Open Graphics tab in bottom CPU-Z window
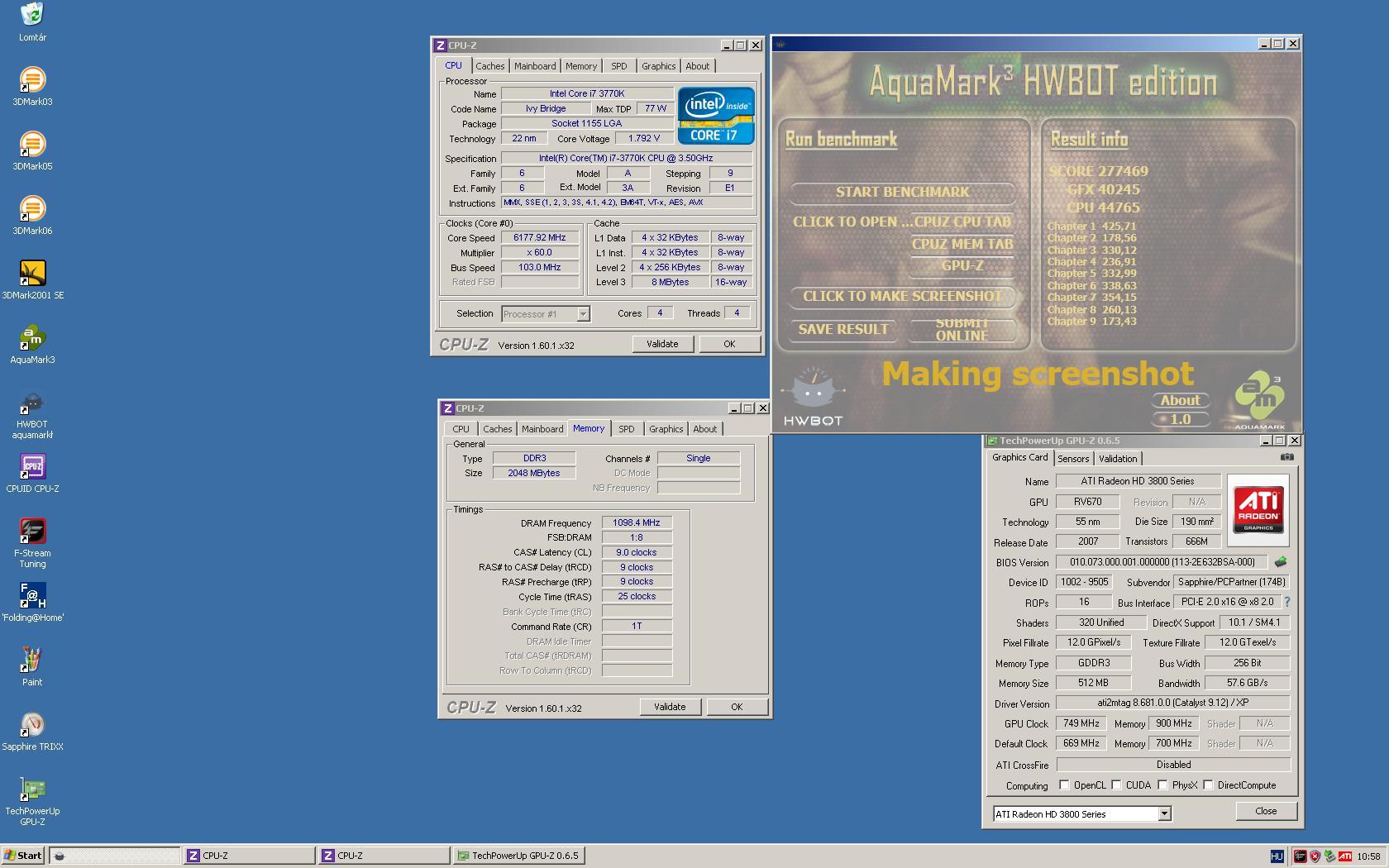1389x868 pixels. coord(666,429)
